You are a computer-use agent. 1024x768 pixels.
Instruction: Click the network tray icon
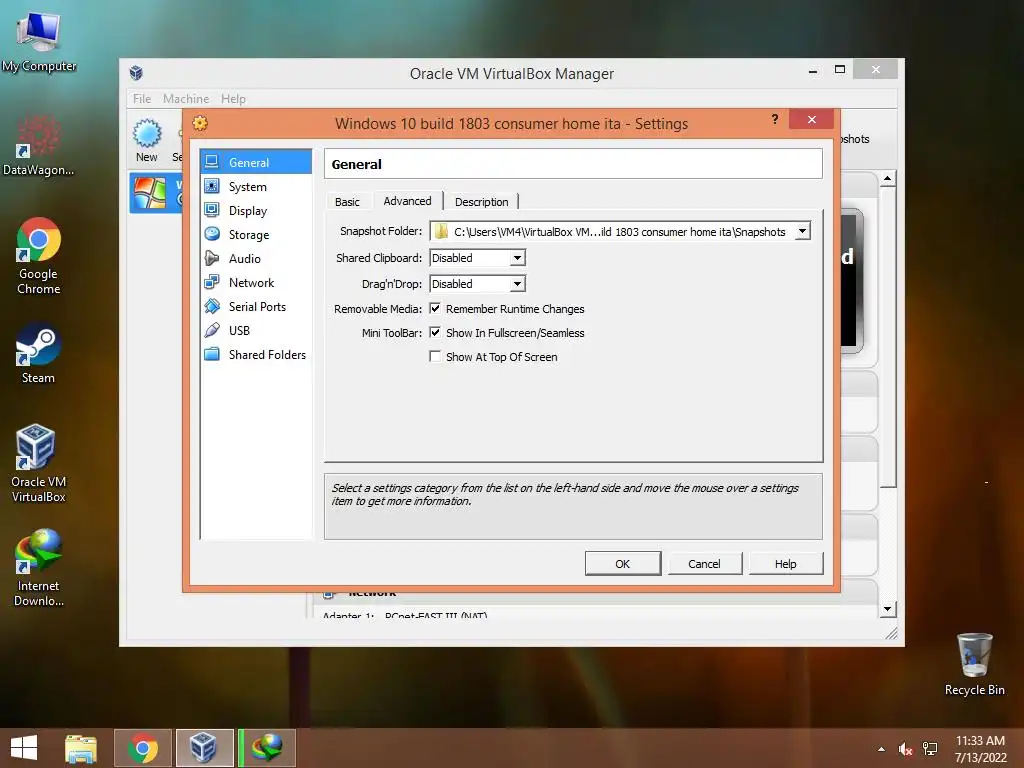[930, 749]
